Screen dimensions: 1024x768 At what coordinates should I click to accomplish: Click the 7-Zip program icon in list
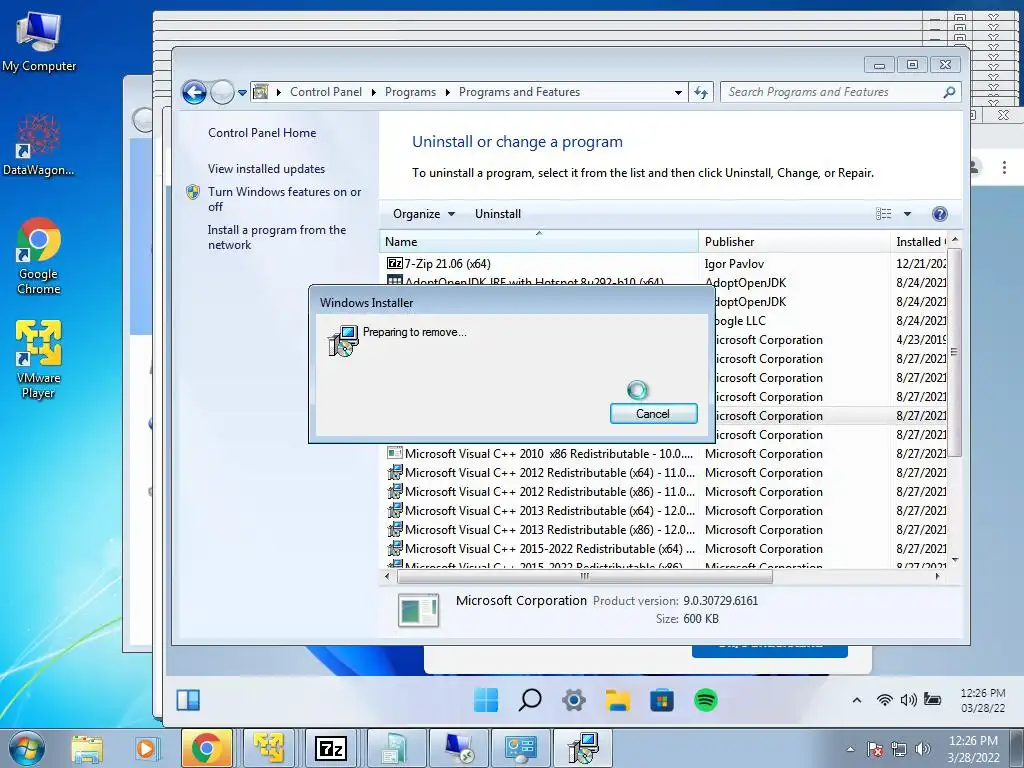(394, 264)
